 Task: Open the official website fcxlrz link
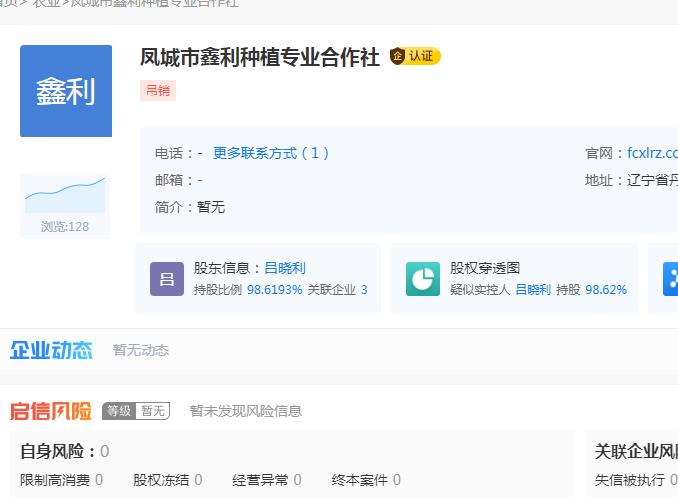pyautogui.click(x=652, y=153)
